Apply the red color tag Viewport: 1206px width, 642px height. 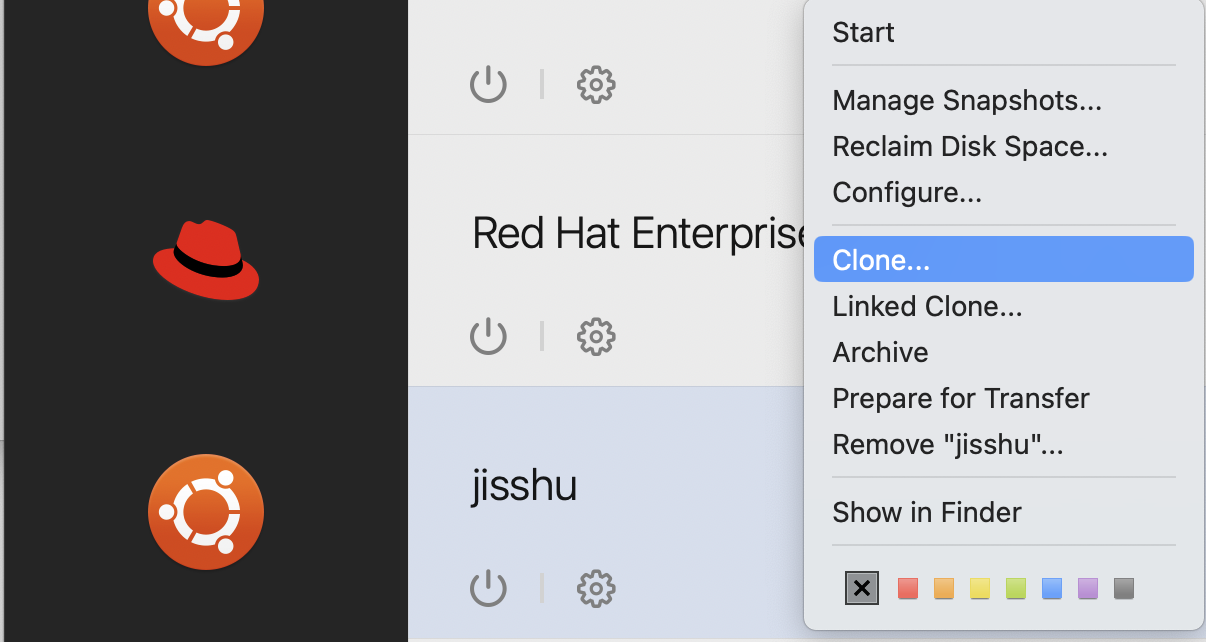pyautogui.click(x=907, y=589)
